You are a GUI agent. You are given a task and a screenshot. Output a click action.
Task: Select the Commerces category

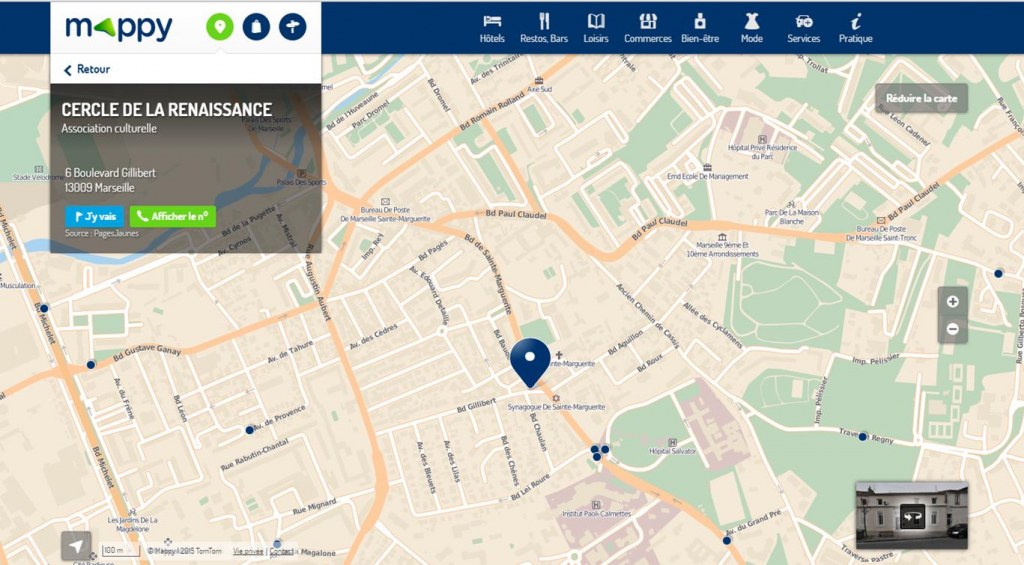pos(648,28)
